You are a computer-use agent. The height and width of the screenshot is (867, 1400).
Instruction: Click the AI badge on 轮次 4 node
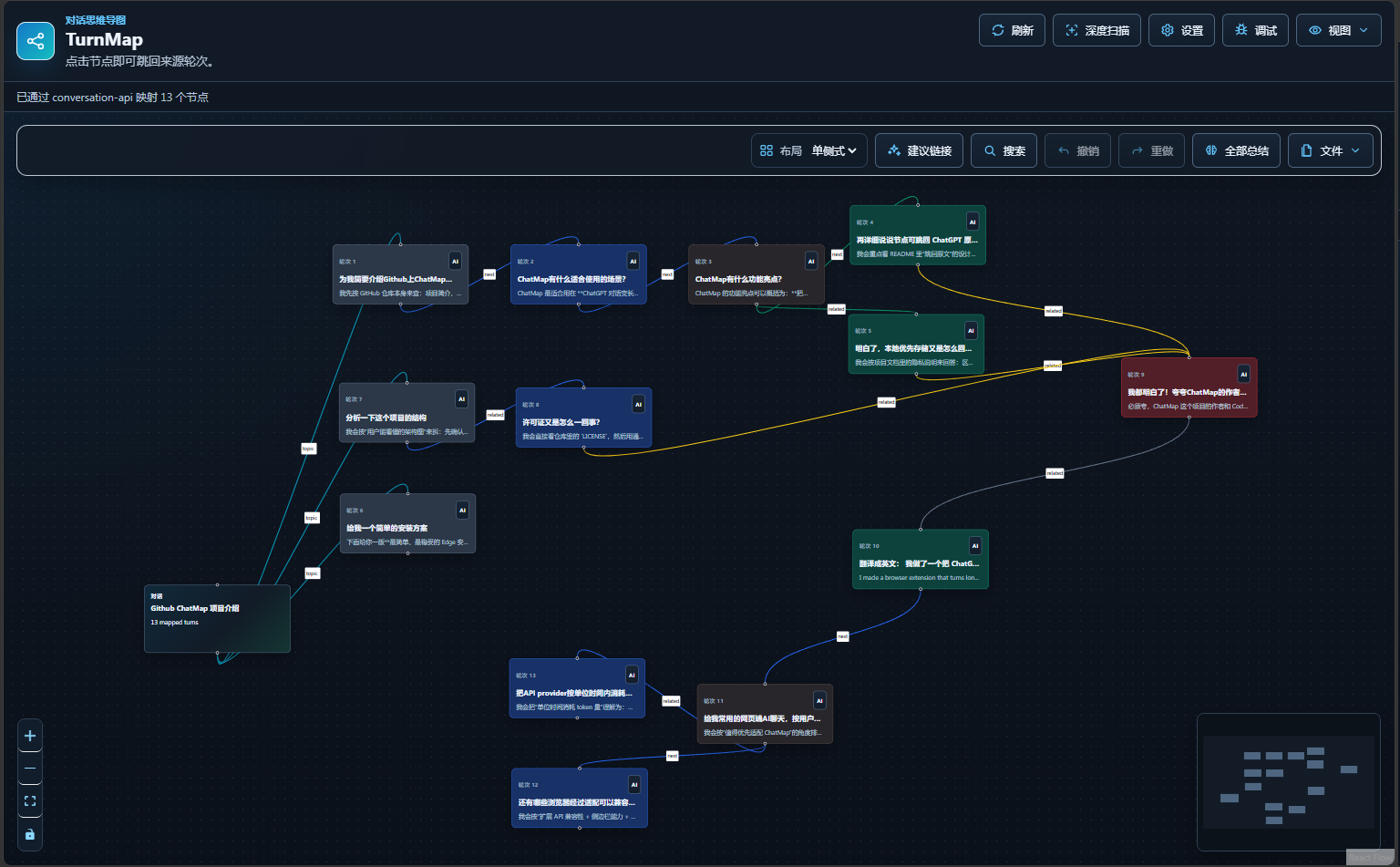click(973, 222)
